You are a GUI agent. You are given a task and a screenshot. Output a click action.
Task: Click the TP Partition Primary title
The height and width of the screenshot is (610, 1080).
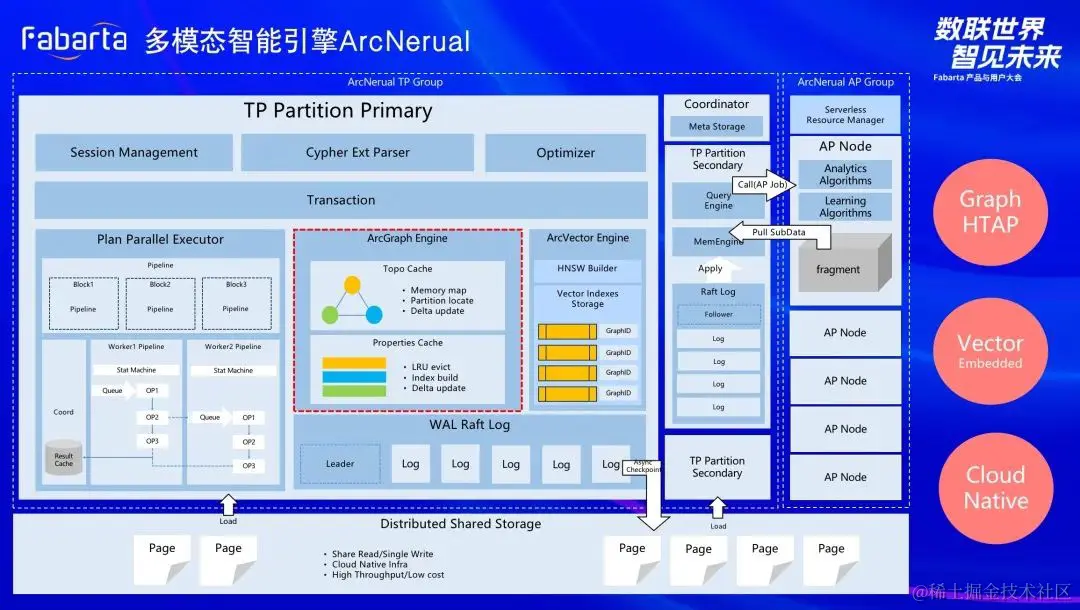click(x=338, y=111)
